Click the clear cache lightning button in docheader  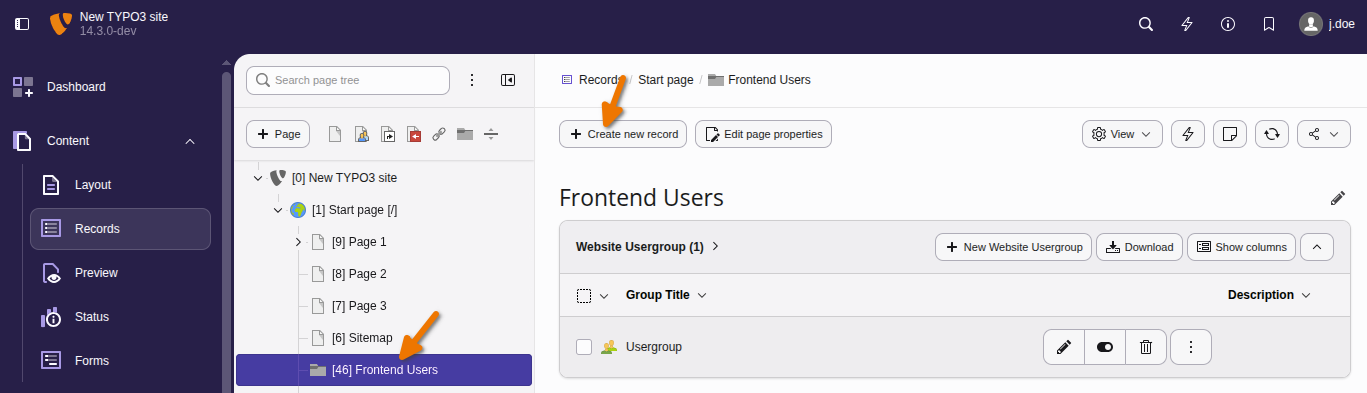[1188, 134]
